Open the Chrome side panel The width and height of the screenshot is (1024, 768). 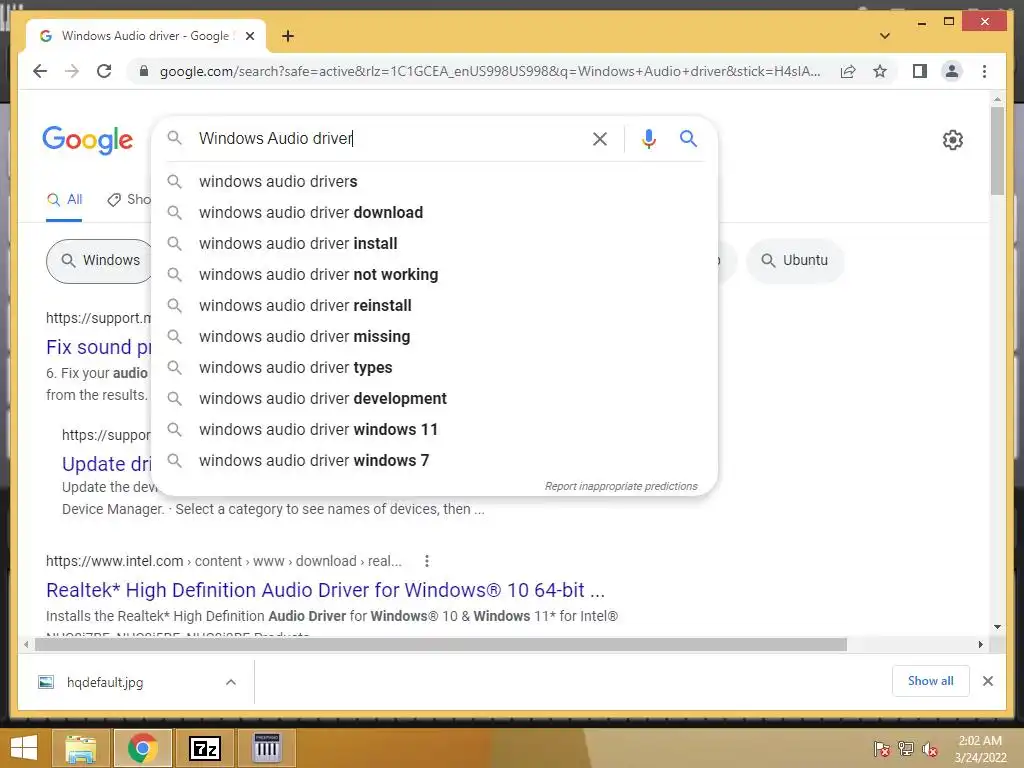coord(920,71)
